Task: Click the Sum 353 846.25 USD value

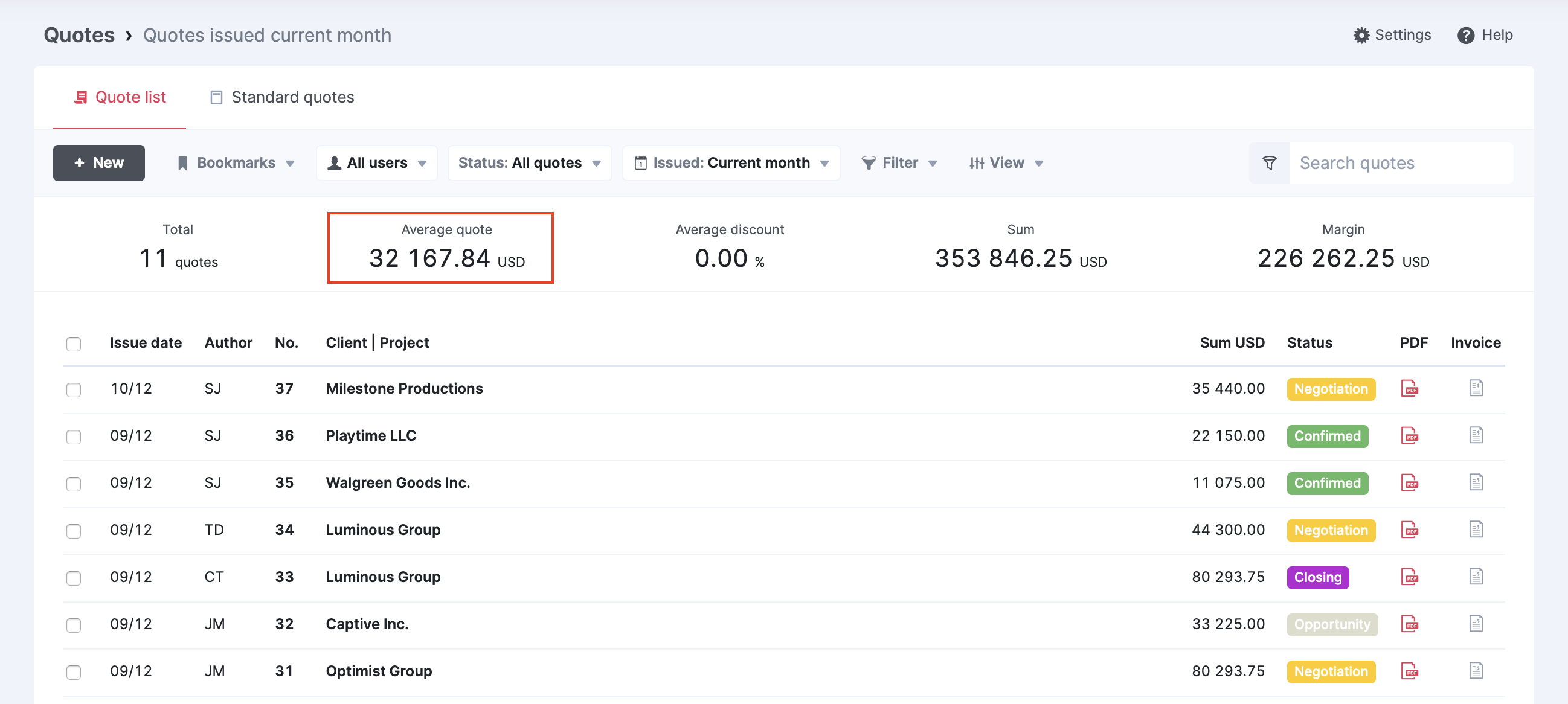Action: pos(1020,258)
